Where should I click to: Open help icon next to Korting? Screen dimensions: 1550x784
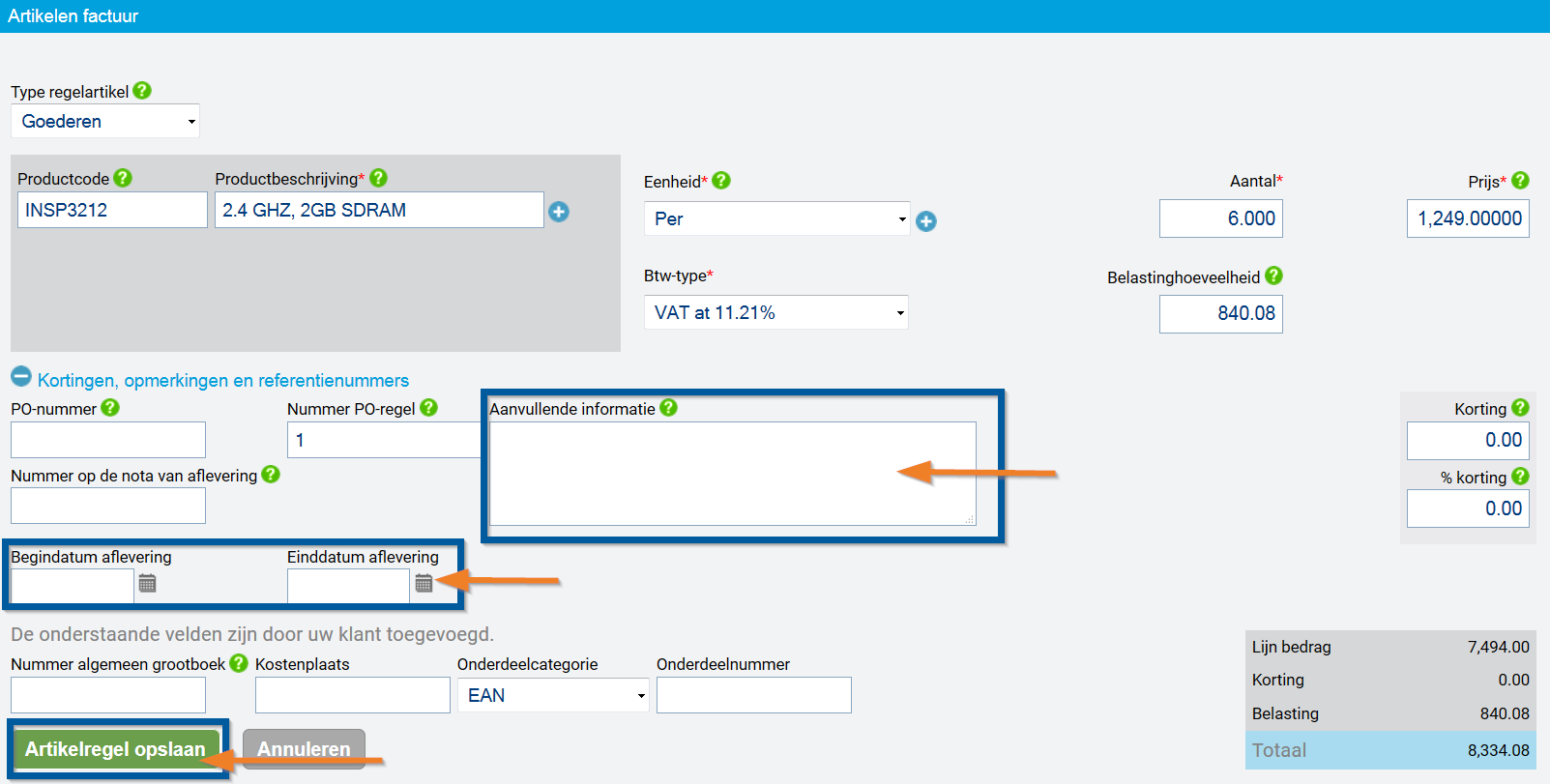coord(1521,408)
